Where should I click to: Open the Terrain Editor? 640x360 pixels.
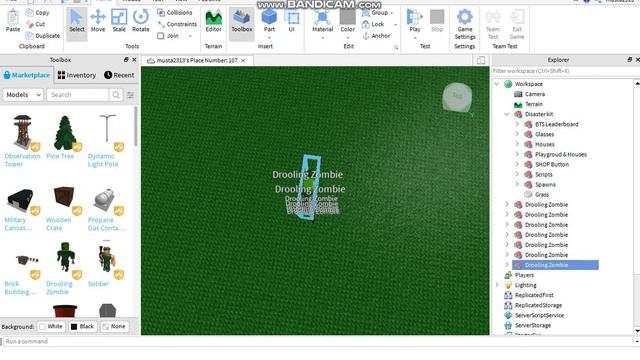213,21
